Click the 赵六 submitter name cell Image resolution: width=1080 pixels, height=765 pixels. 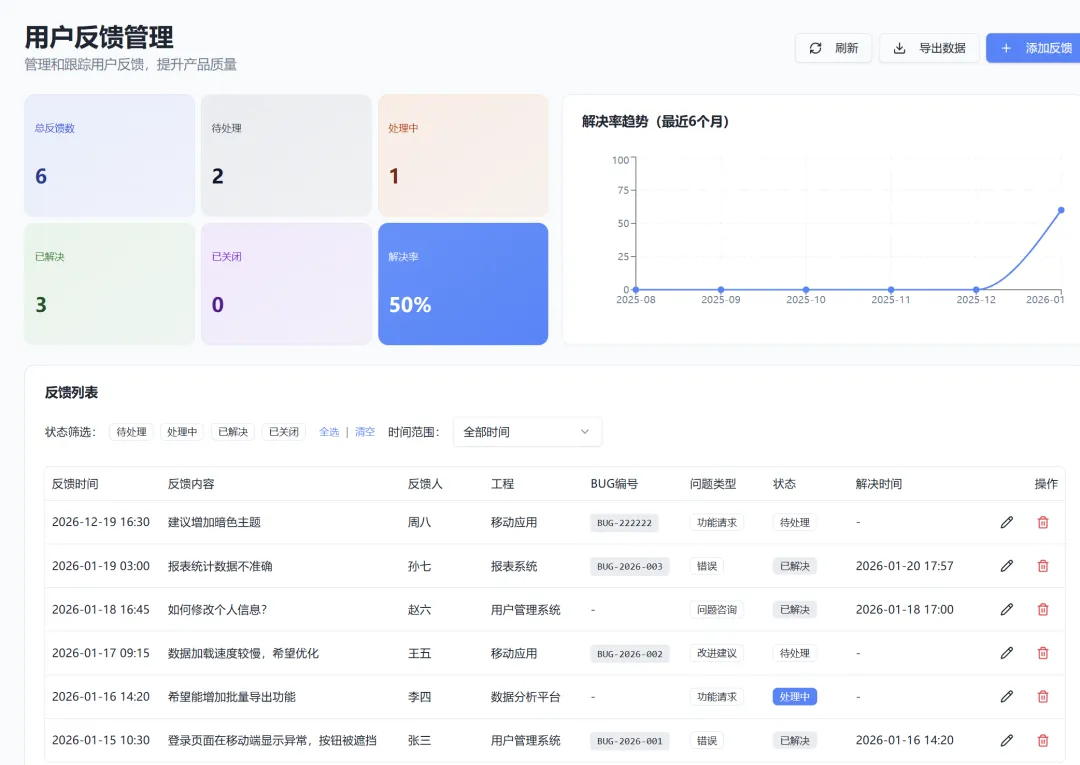tap(419, 609)
